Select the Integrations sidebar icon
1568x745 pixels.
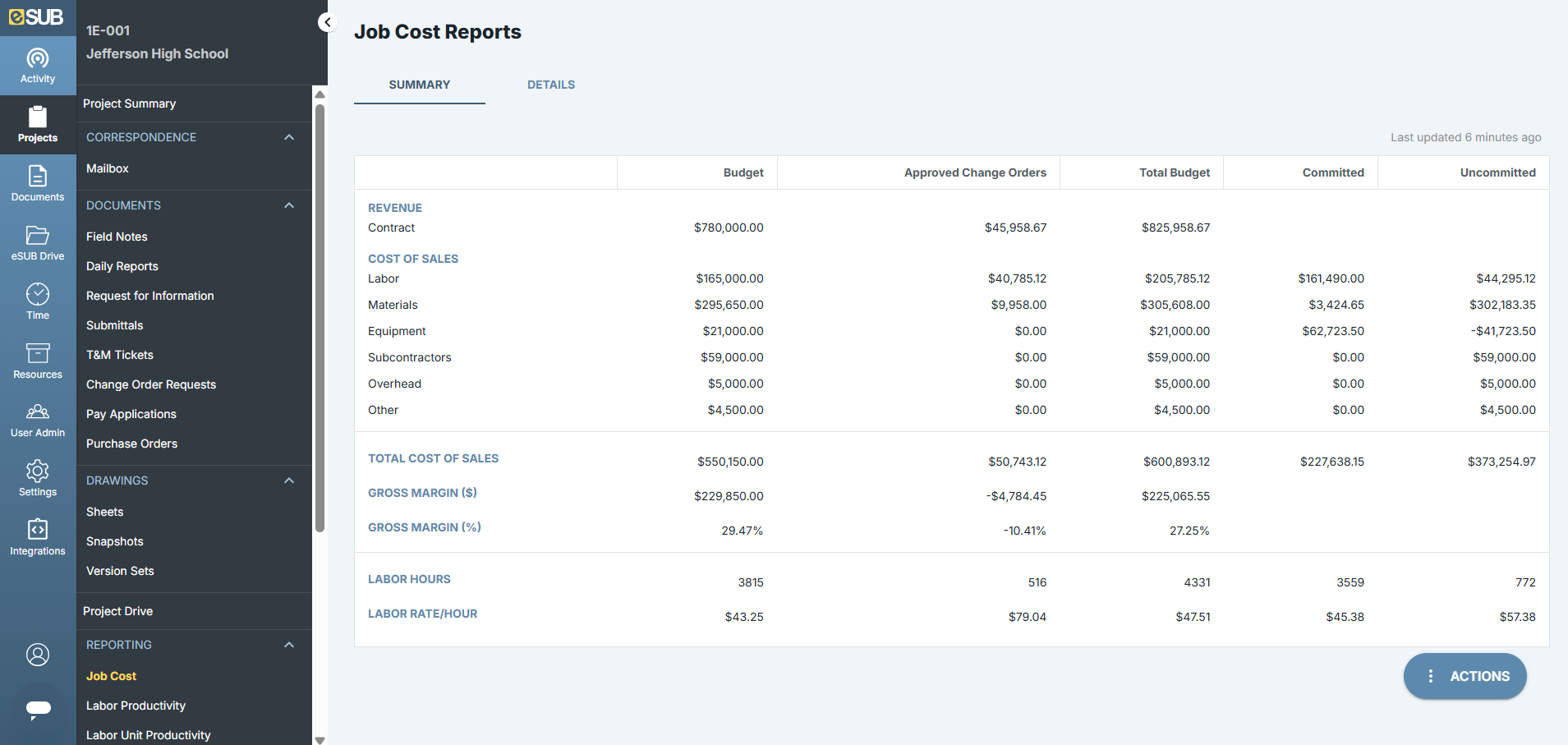click(x=38, y=537)
